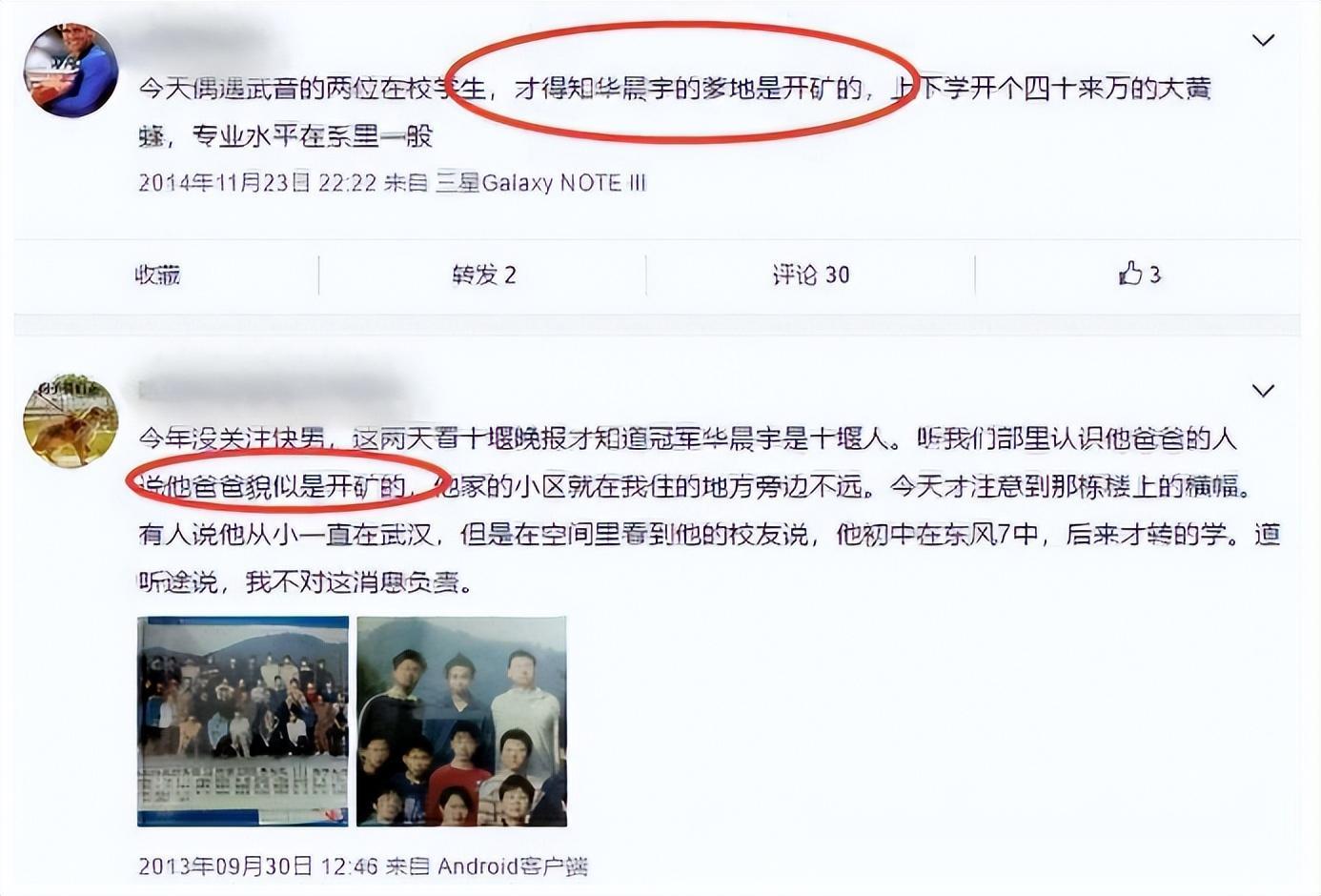Open the 转发 2 repost option

point(484,275)
